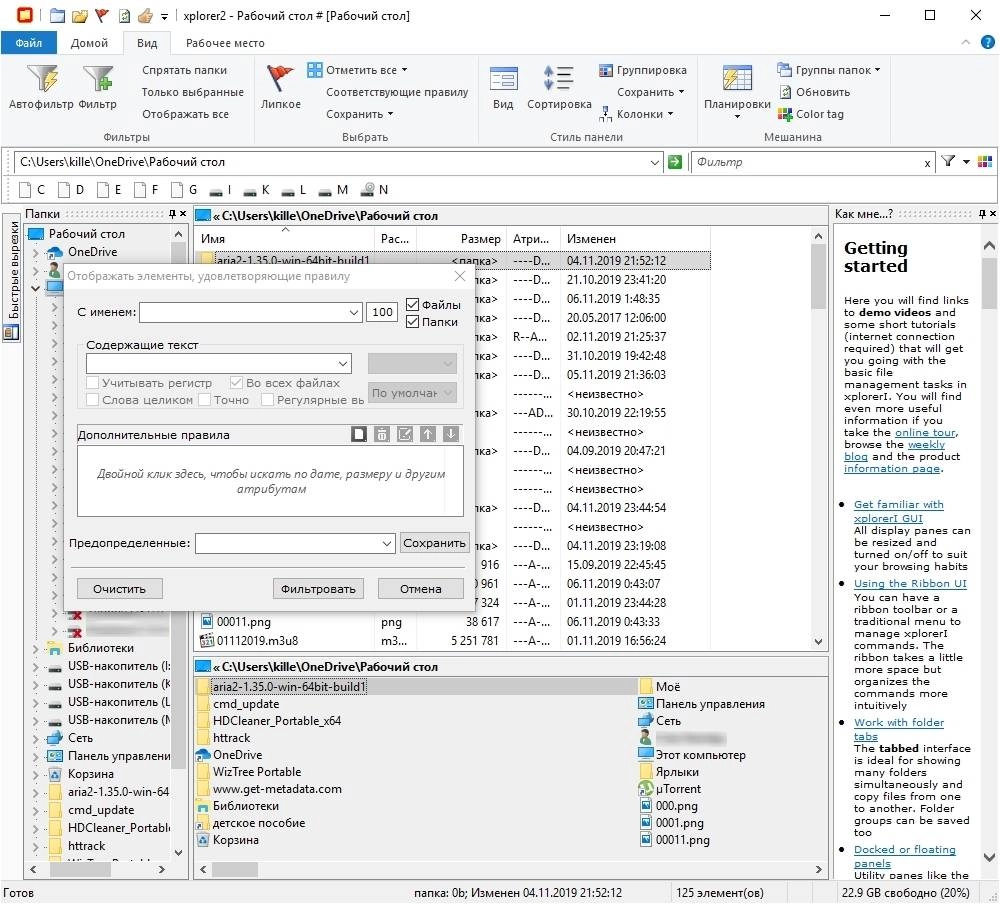Open the online tour link
1000x904 pixels.
tap(925, 432)
